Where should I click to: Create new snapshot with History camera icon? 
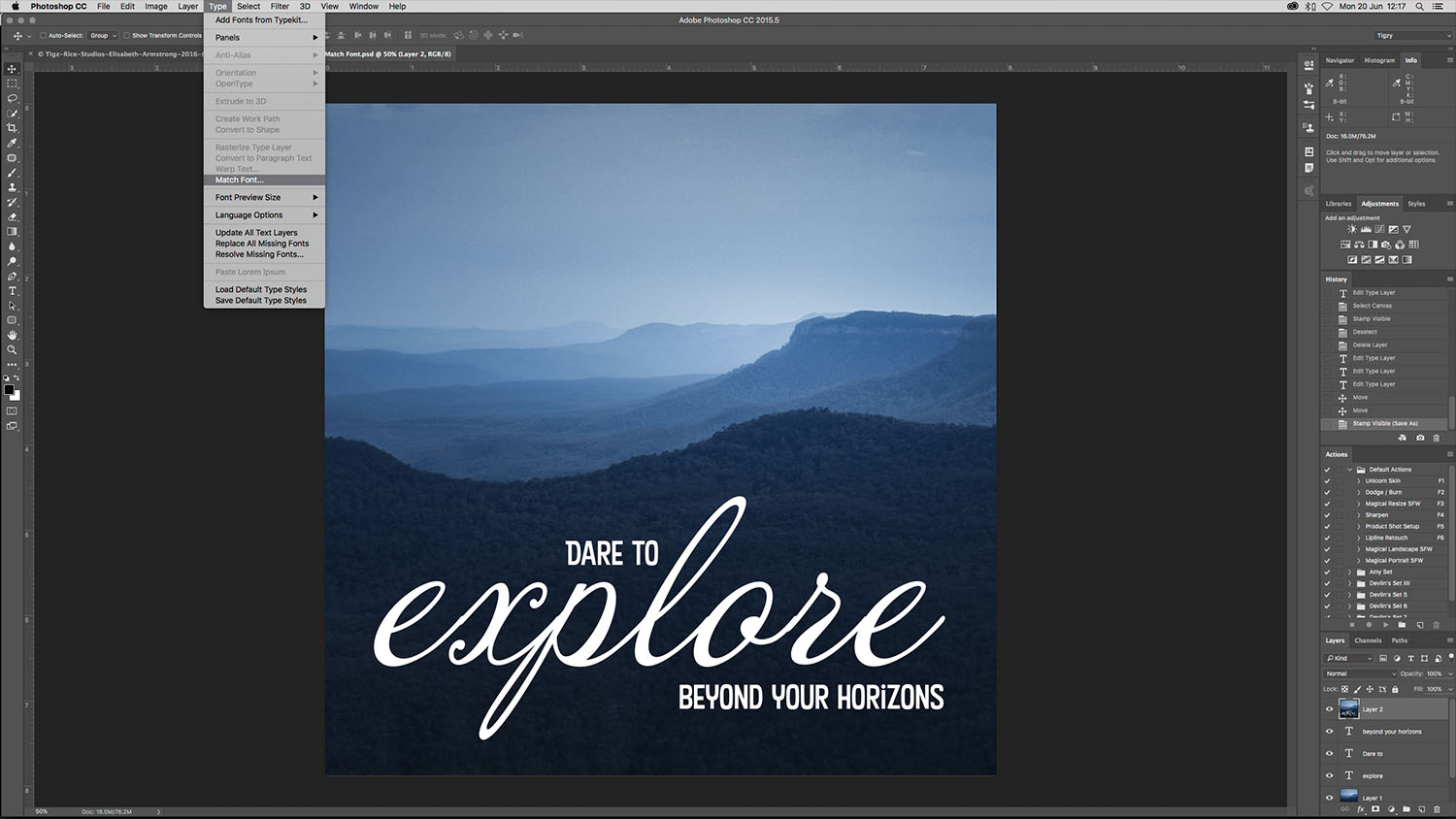point(1420,438)
